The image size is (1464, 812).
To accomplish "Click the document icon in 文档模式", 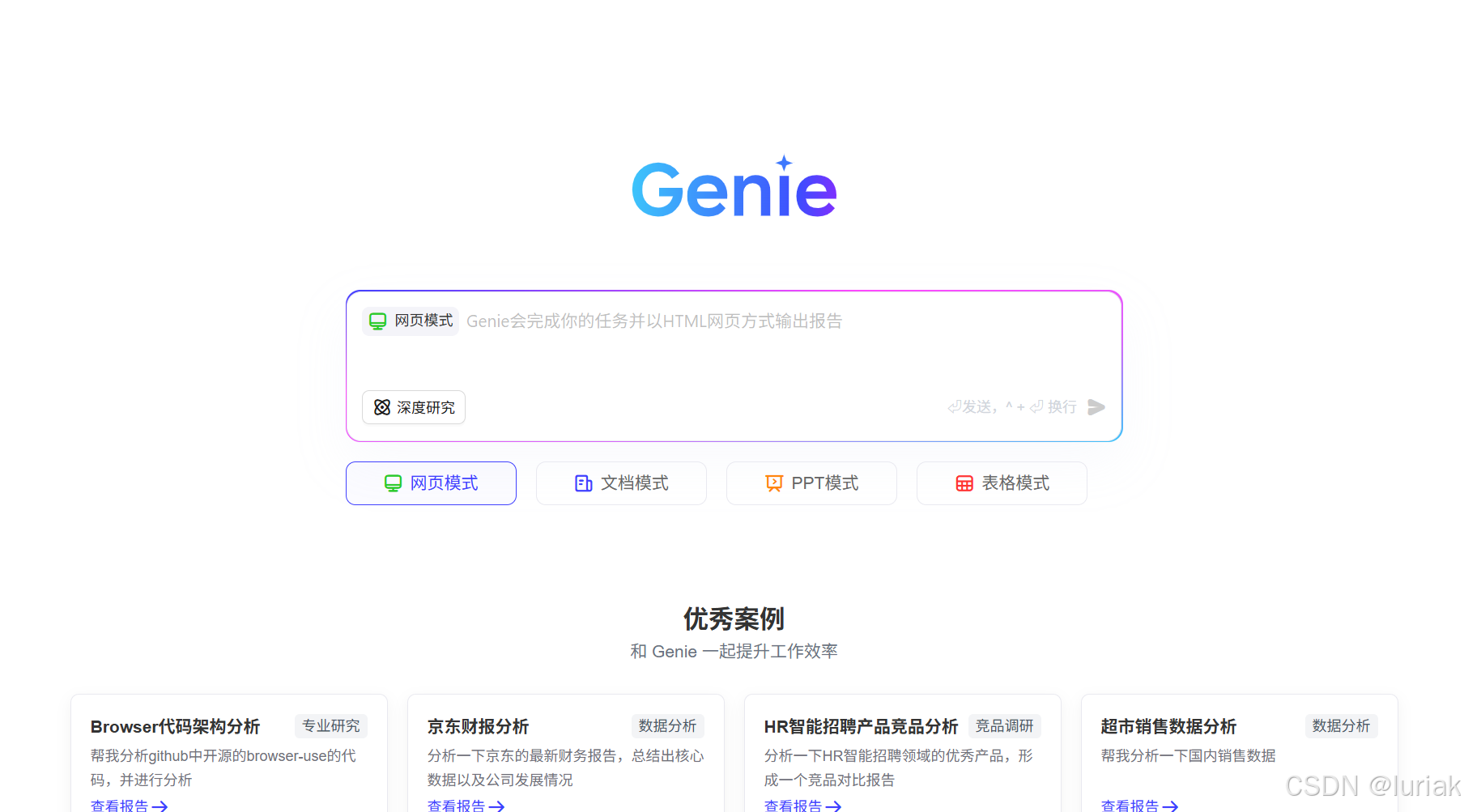I will [584, 483].
